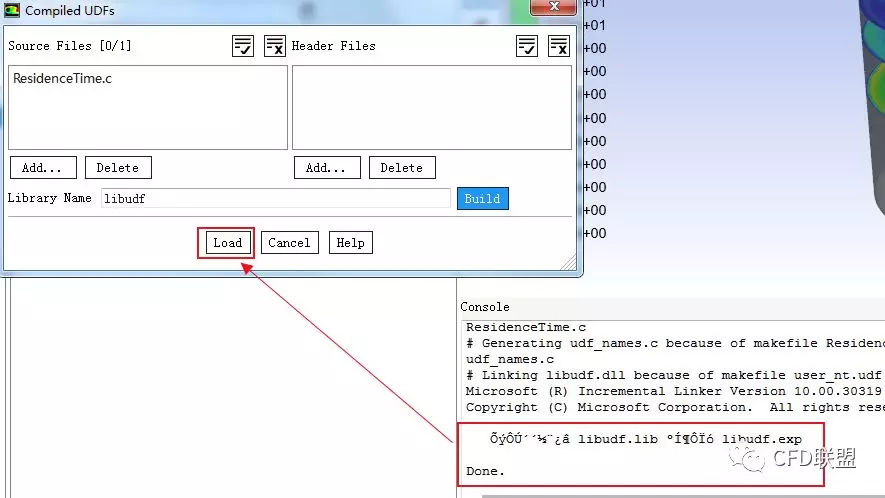Add a new source file

43,168
